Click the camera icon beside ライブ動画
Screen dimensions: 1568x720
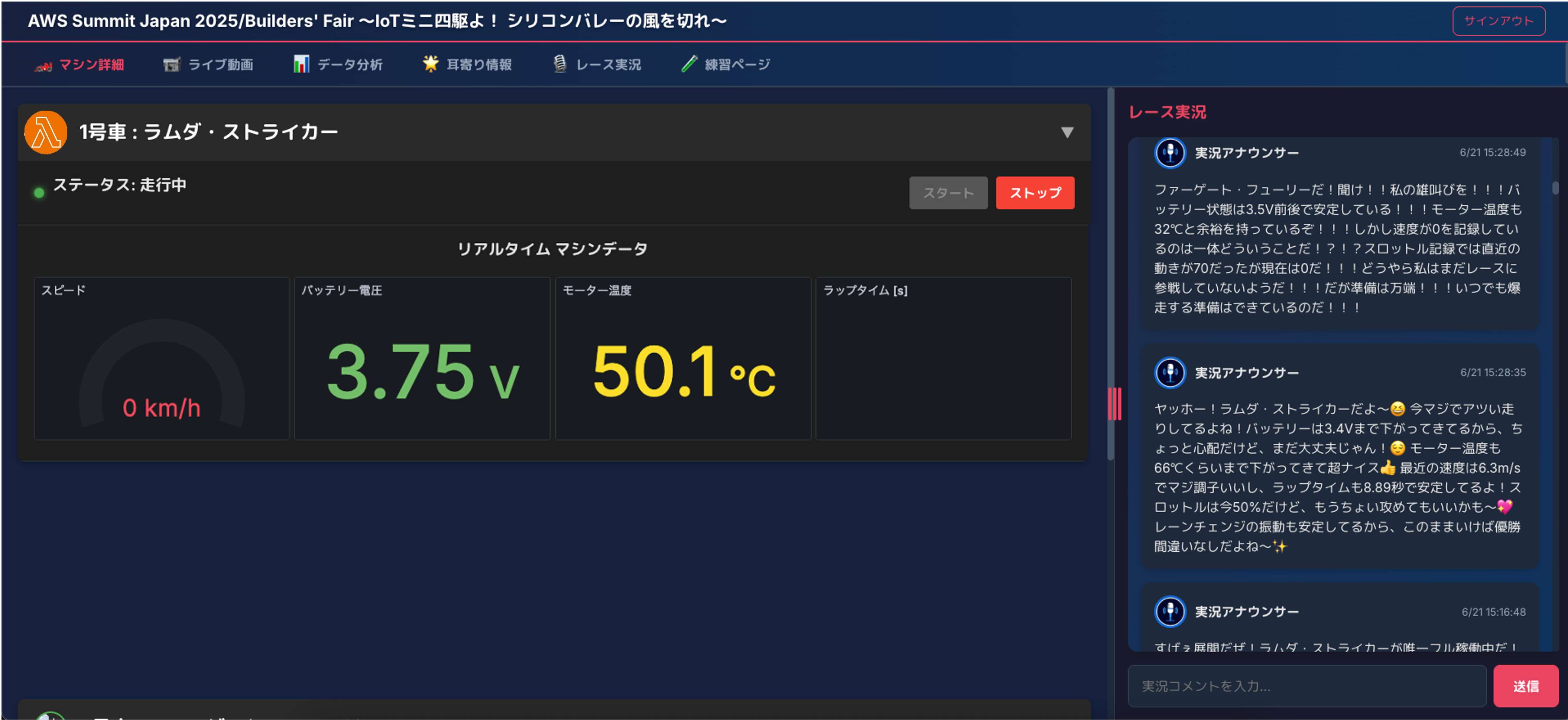172,65
